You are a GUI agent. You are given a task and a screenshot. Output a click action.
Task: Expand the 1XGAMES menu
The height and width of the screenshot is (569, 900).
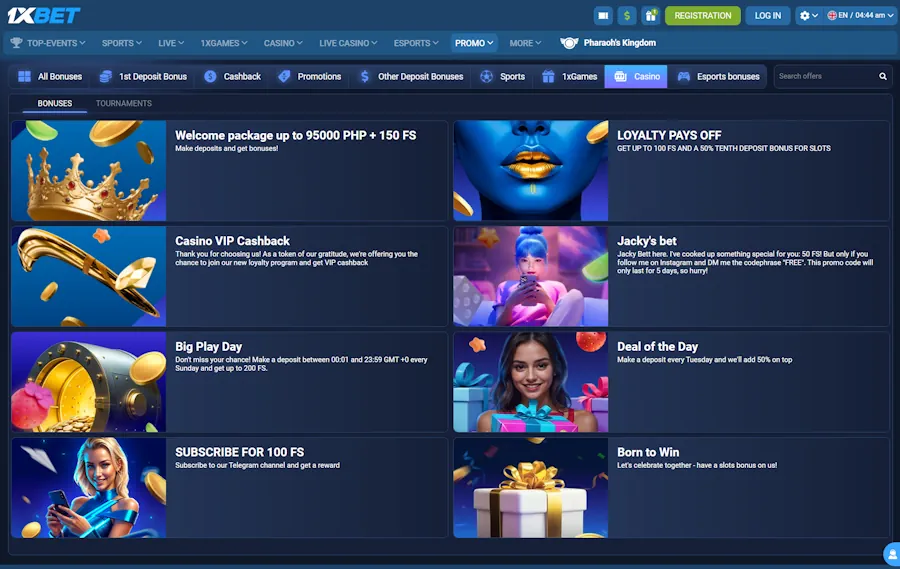pos(224,43)
